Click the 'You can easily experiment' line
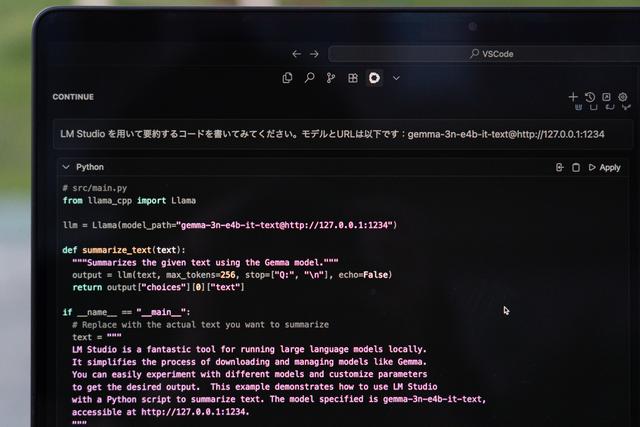This screenshot has height=427, width=640. [x=249, y=374]
